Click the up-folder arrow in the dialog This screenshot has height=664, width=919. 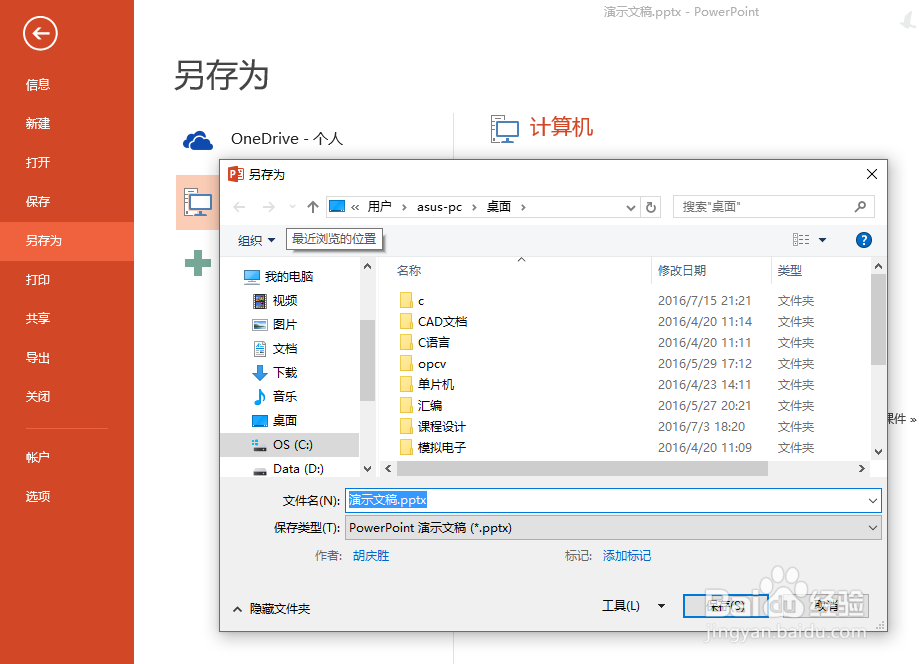312,207
